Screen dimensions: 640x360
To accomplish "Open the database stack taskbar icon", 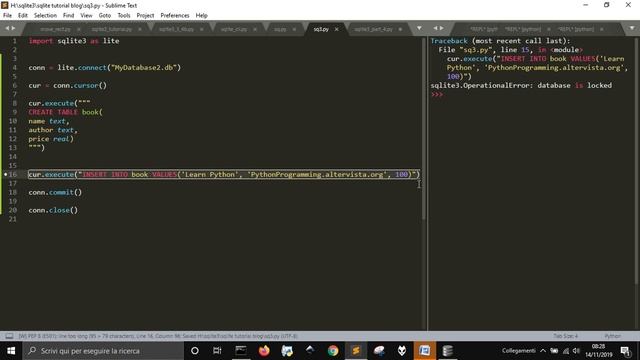I will [x=448, y=351].
